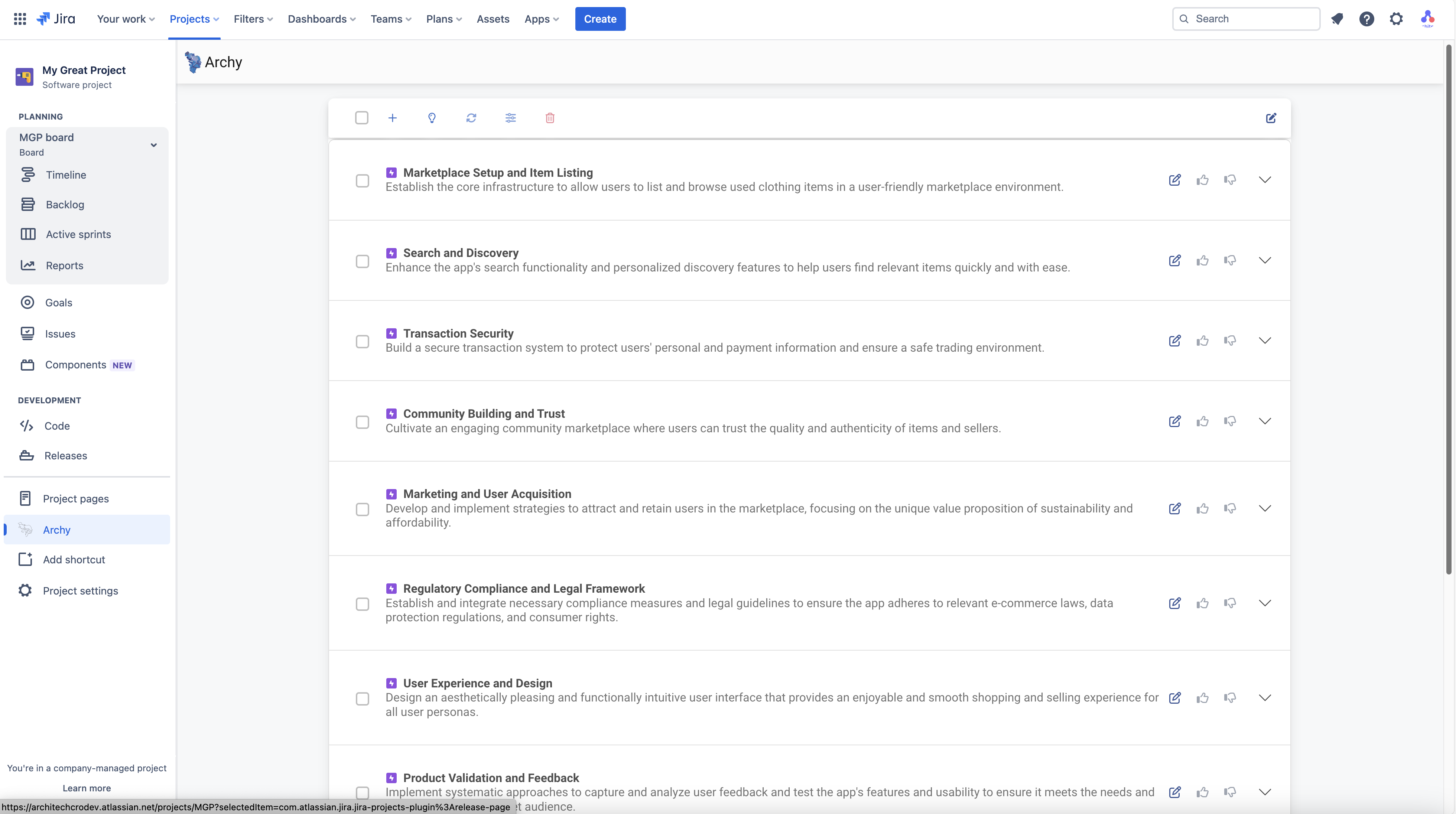The image size is (1456, 814).
Task: Click the blue Create button
Action: (600, 19)
